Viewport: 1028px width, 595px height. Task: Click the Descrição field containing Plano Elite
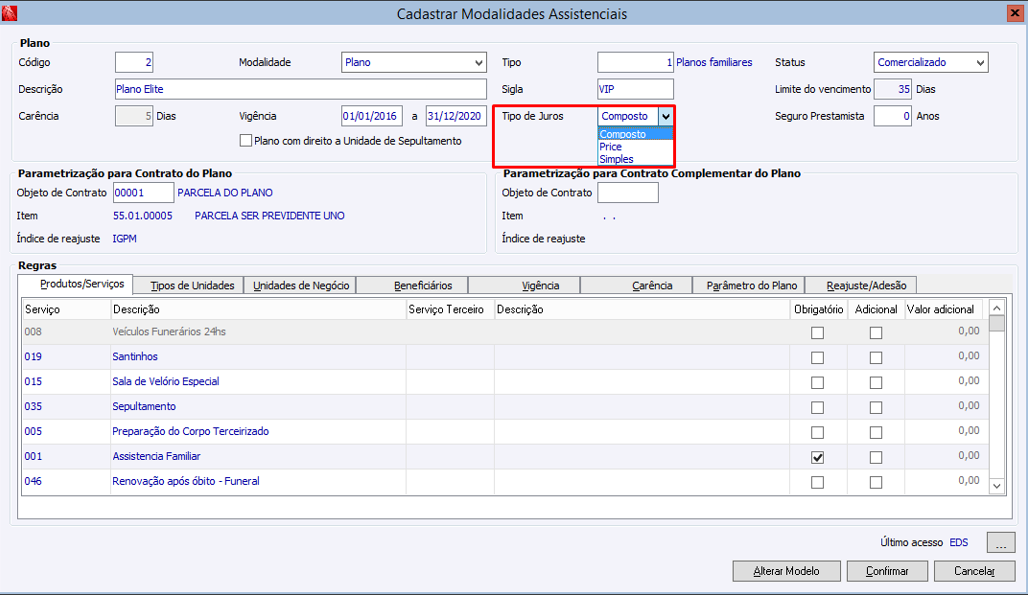tap(300, 89)
